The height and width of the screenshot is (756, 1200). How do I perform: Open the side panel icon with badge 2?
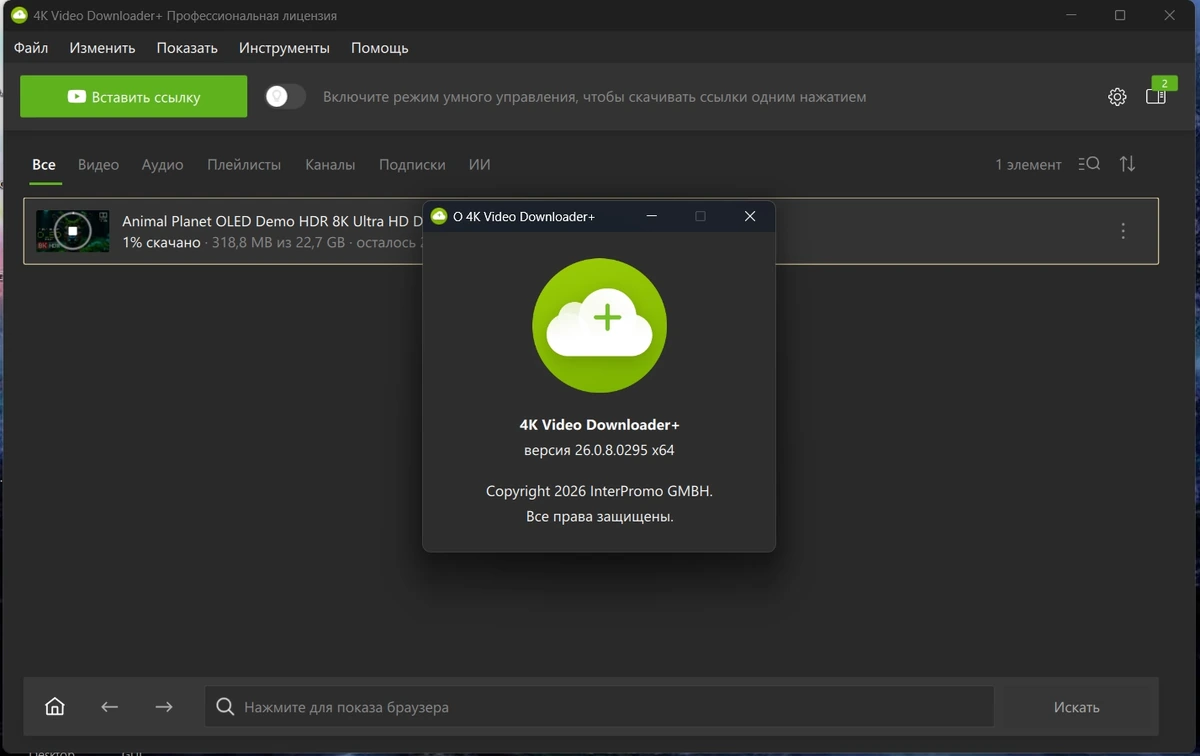(1156, 96)
